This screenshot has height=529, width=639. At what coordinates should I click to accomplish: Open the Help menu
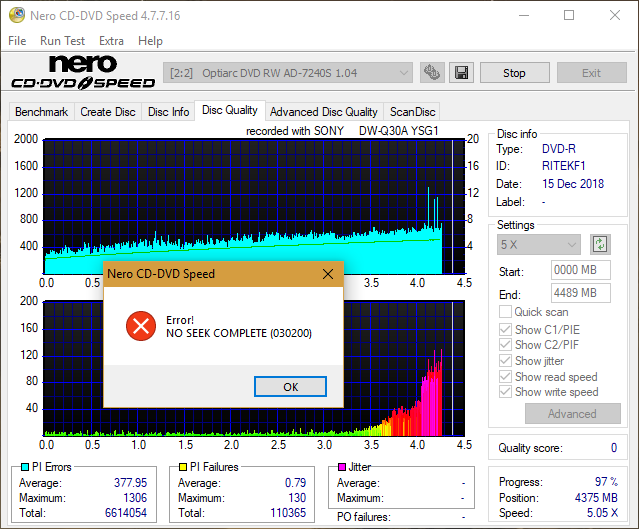pyautogui.click(x=150, y=41)
